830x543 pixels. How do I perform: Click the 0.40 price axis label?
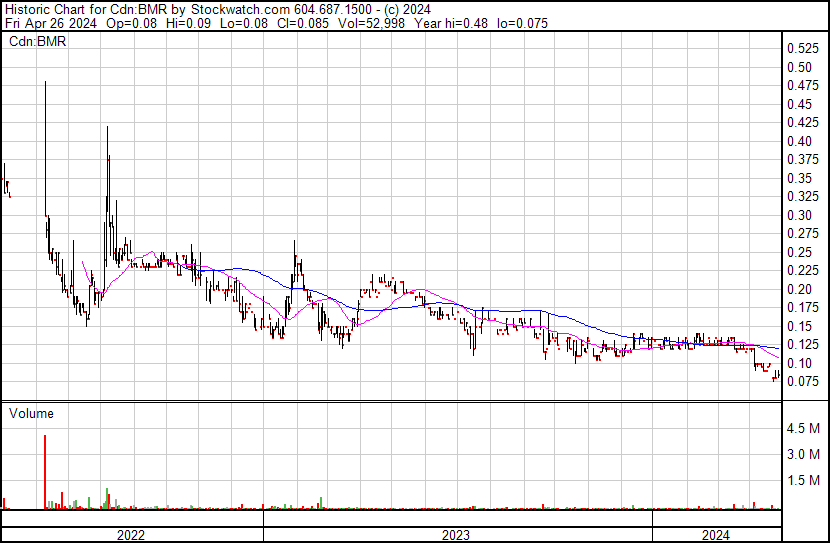799,141
